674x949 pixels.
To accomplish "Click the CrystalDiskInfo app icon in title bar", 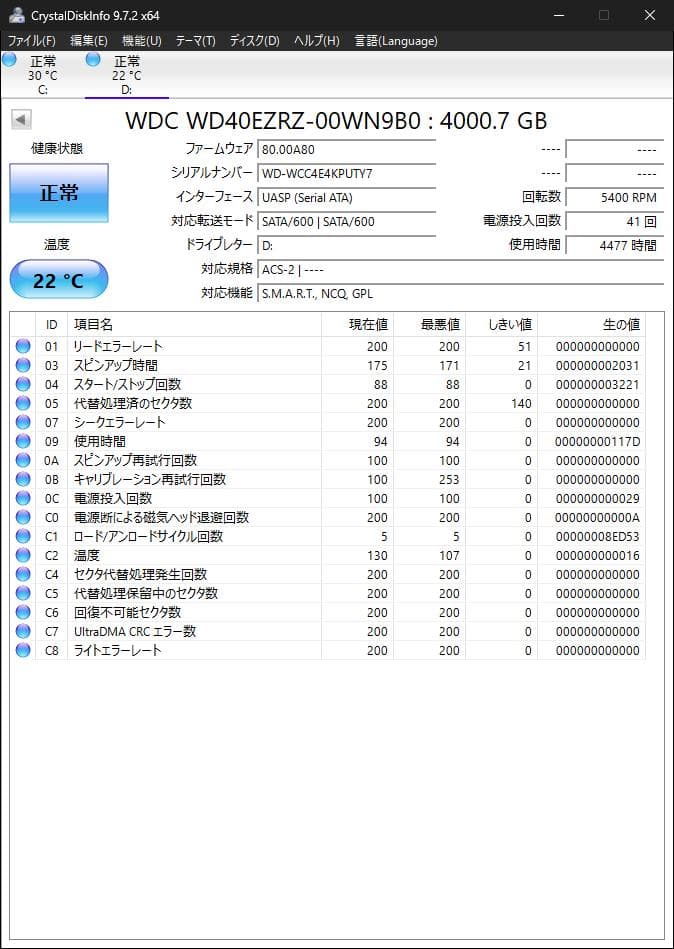I will 16,15.
